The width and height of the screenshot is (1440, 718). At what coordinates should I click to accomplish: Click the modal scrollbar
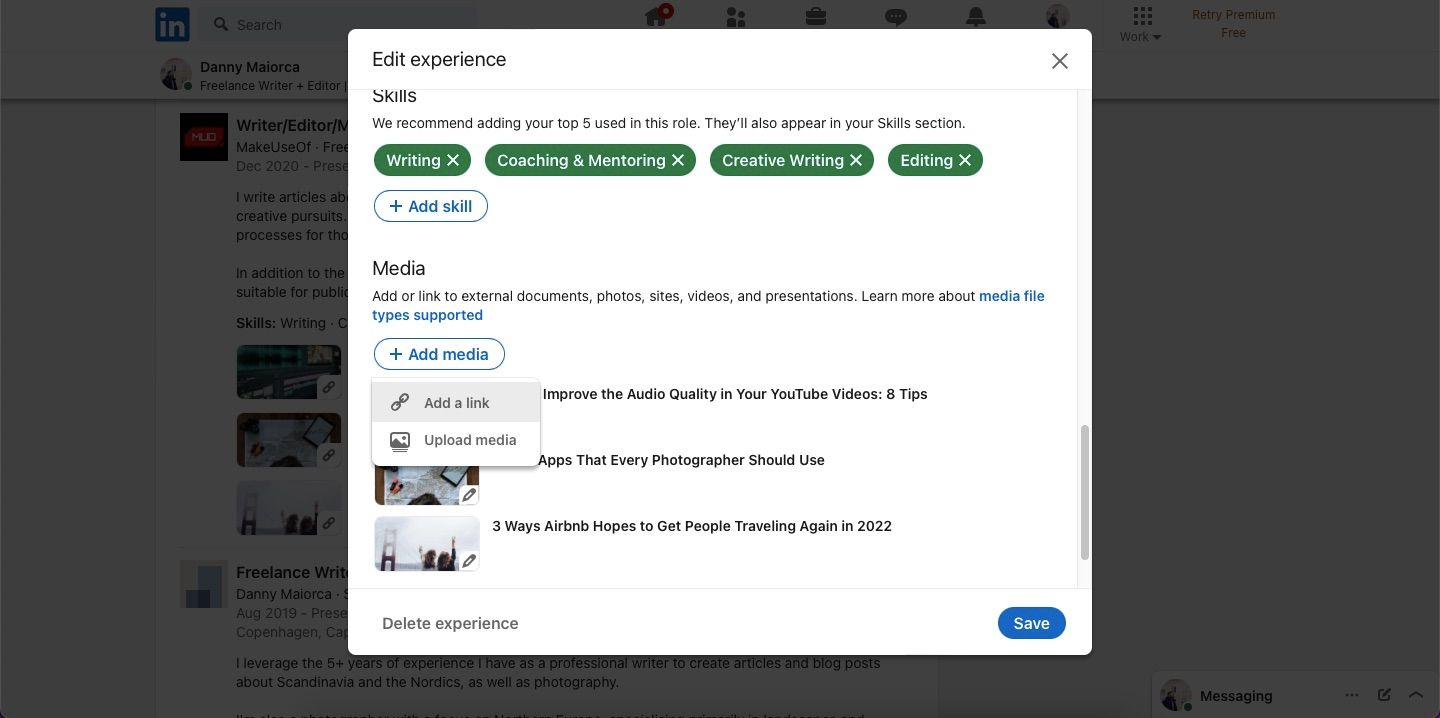click(x=1086, y=490)
